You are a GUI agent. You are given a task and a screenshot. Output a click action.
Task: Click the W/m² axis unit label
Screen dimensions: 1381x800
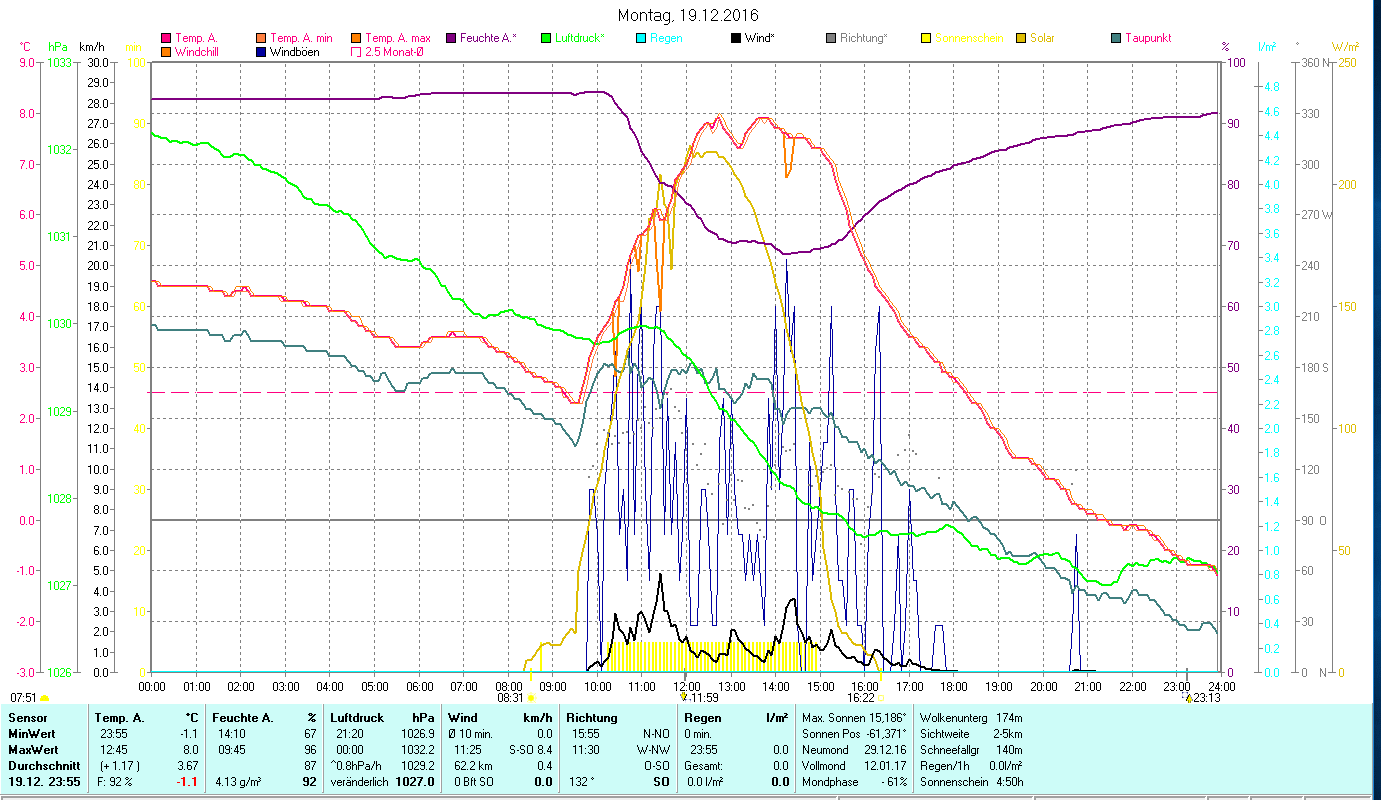(1345, 47)
